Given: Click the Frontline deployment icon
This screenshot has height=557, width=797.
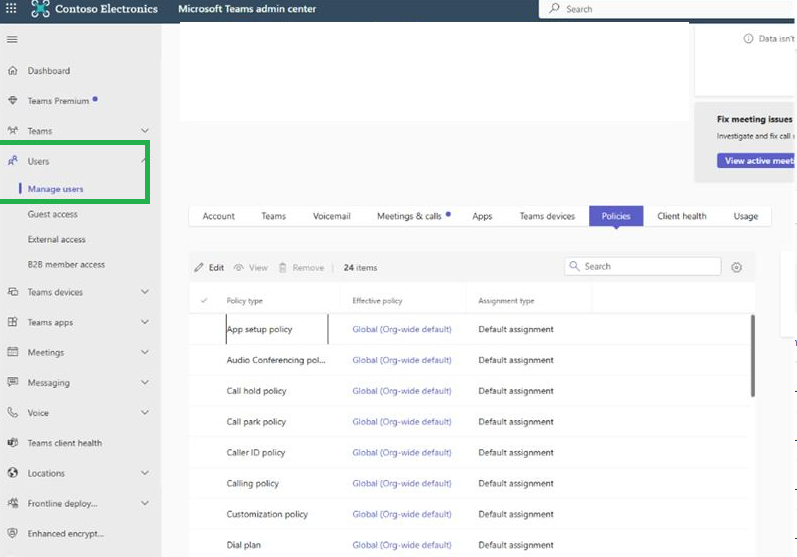Looking at the screenshot, I should (x=13, y=503).
